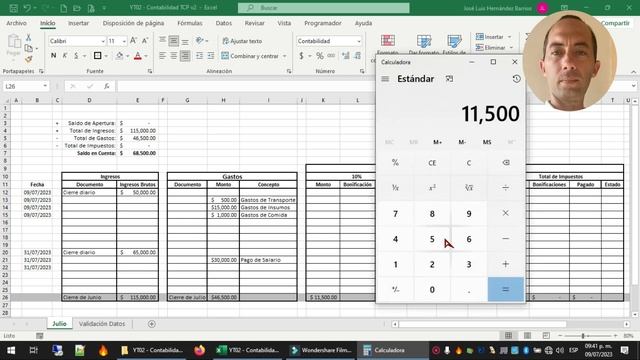
Task: Click the fill color bucket icon
Action: [120, 56]
